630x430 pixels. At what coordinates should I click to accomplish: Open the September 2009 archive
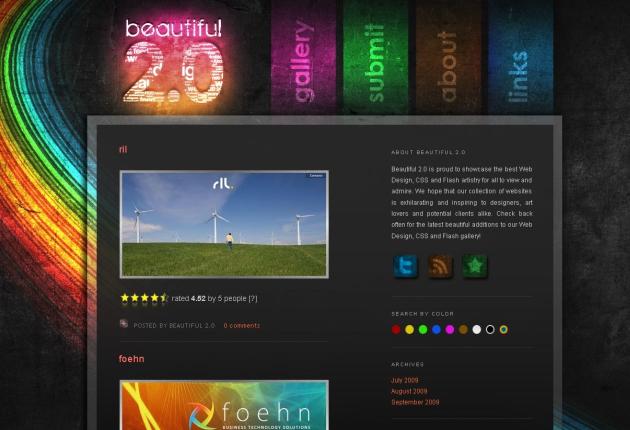(x=415, y=402)
